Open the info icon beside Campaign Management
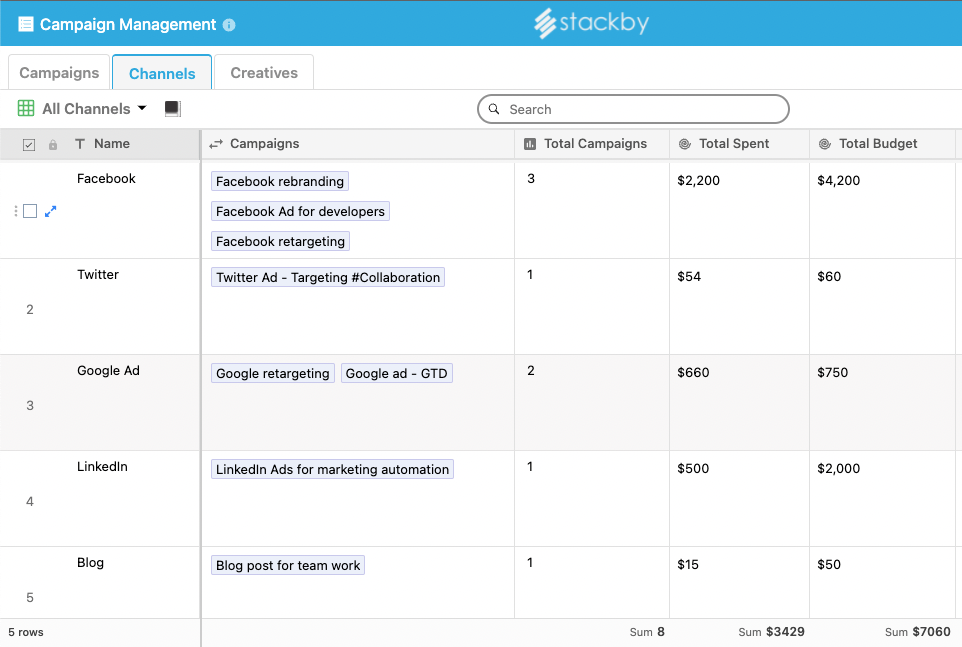The height and width of the screenshot is (647, 962). 229,25
